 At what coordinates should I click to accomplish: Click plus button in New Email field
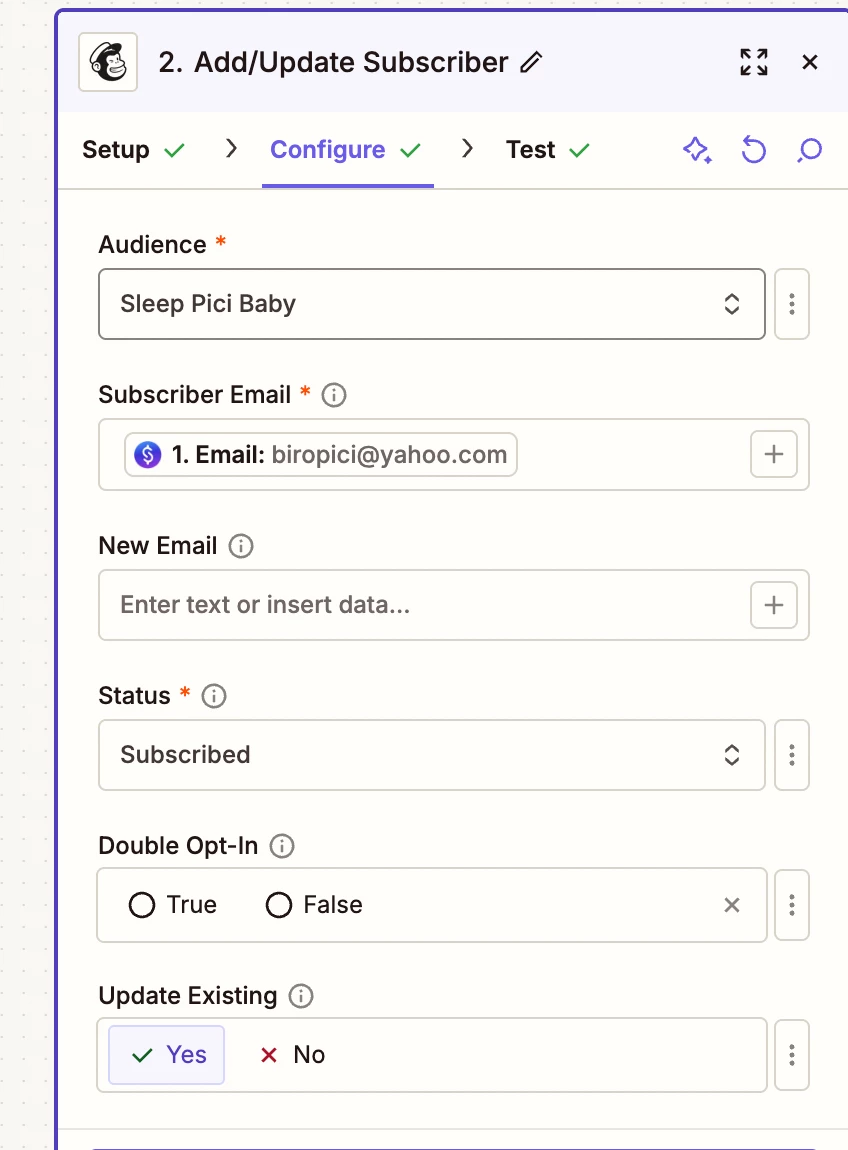[x=774, y=605]
